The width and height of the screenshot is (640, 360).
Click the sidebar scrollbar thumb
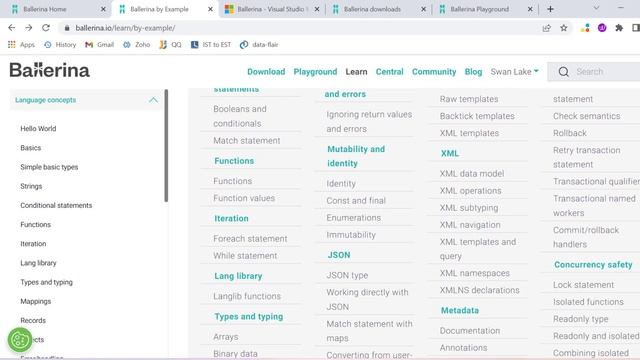[166, 146]
